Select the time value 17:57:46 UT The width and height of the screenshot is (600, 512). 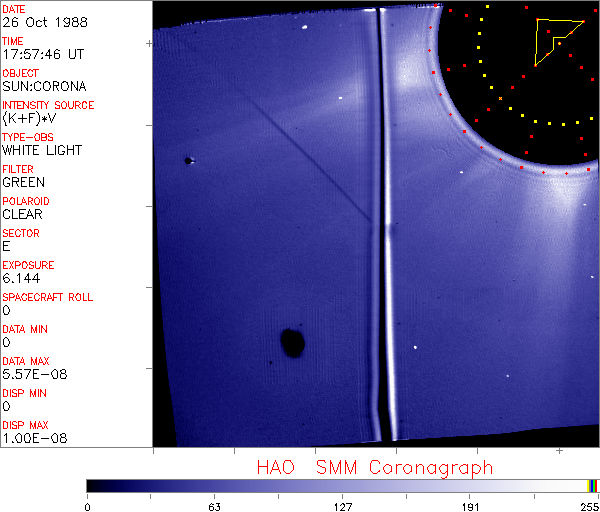[43, 54]
